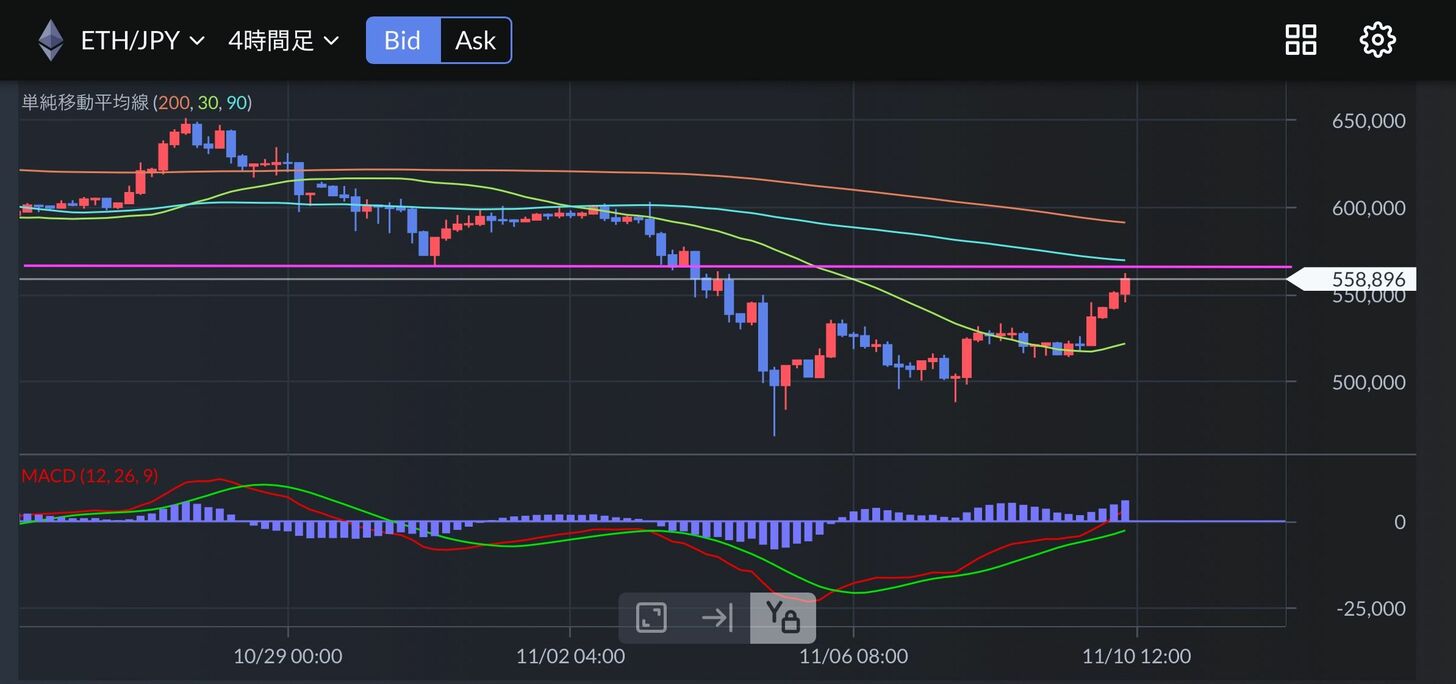
Task: Select the magenta horizontal line
Action: (x=600, y=266)
